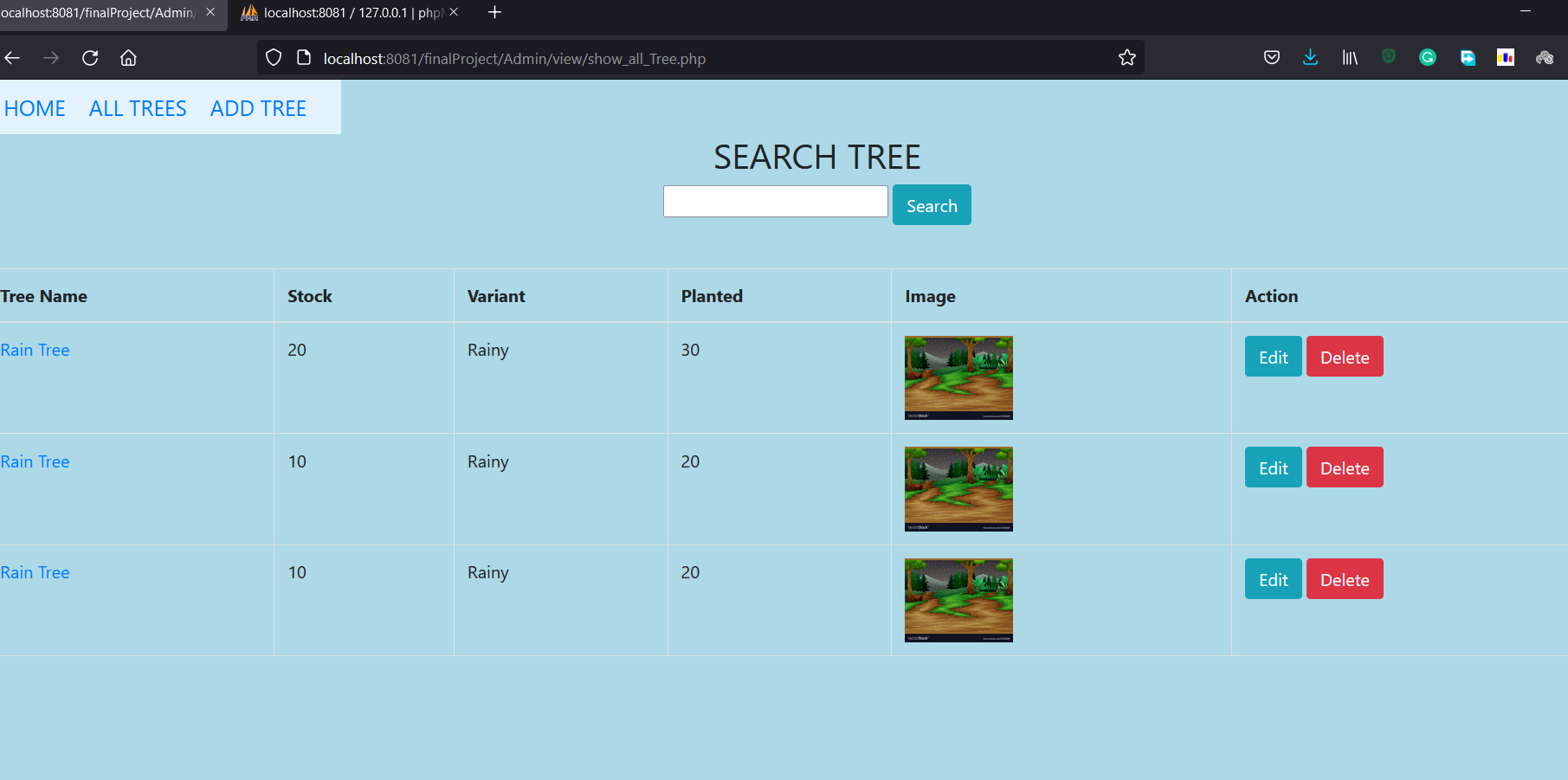The height and width of the screenshot is (780, 1568).
Task: Click the Search button
Action: click(x=932, y=204)
